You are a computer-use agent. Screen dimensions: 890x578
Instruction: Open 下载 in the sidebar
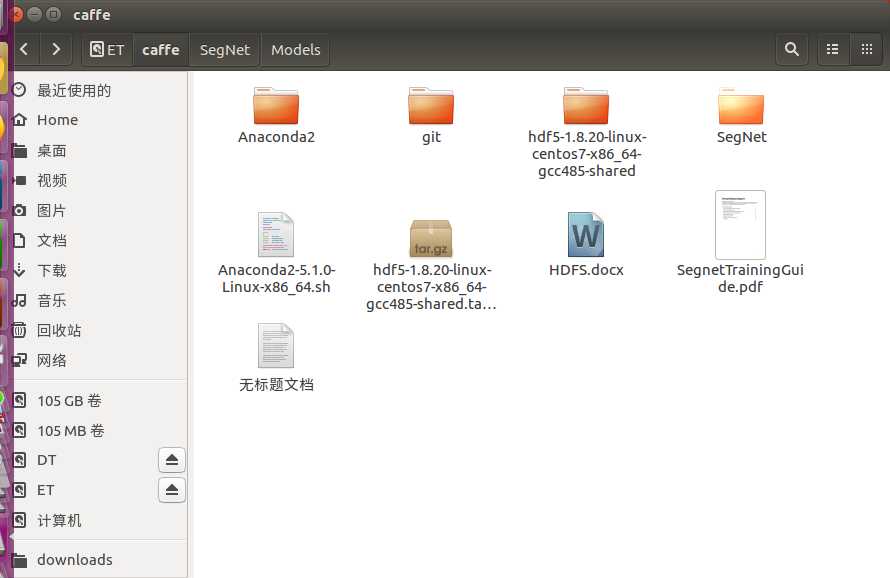click(100, 270)
